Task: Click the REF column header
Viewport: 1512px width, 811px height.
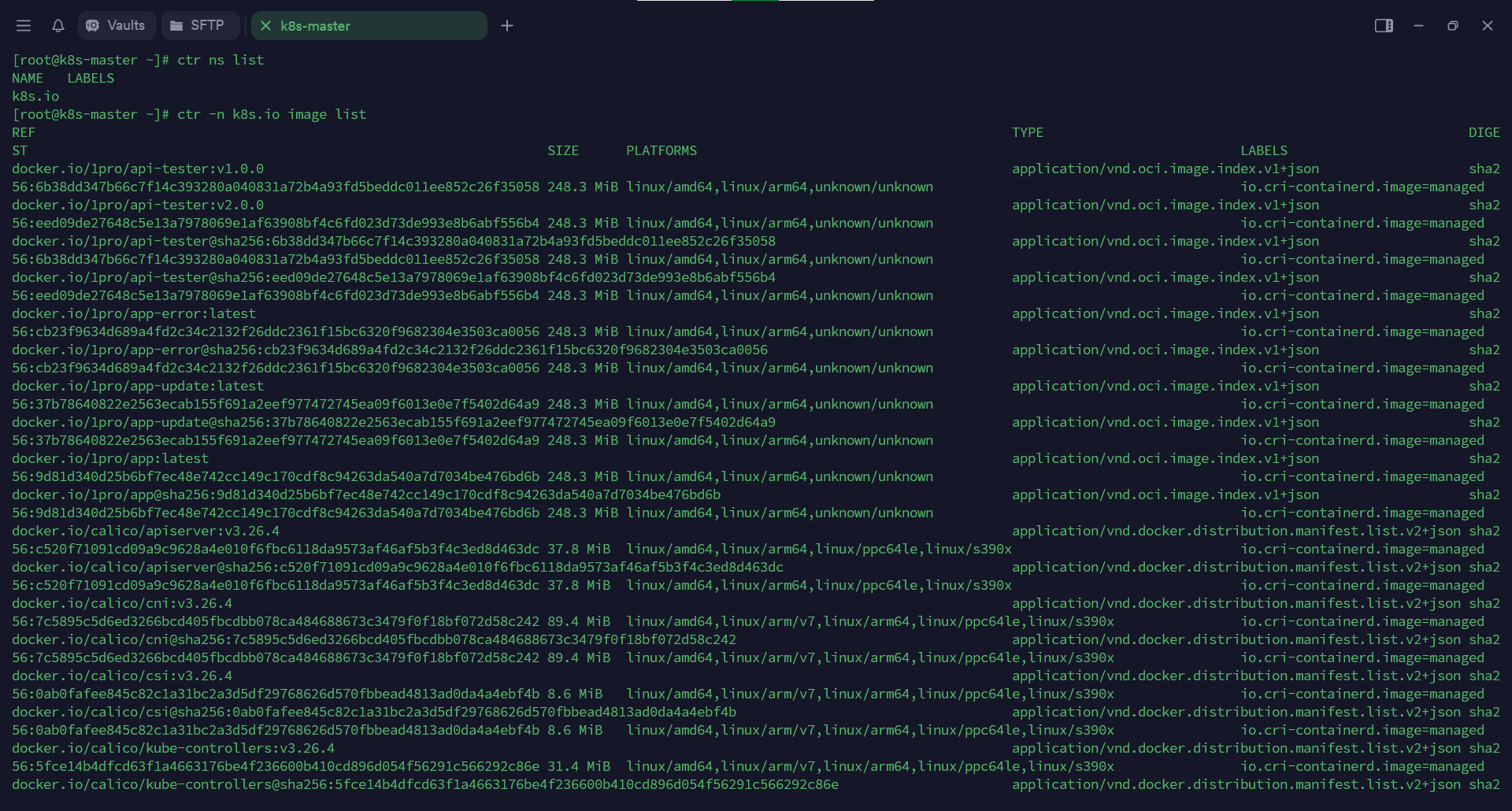Action: click(x=24, y=132)
